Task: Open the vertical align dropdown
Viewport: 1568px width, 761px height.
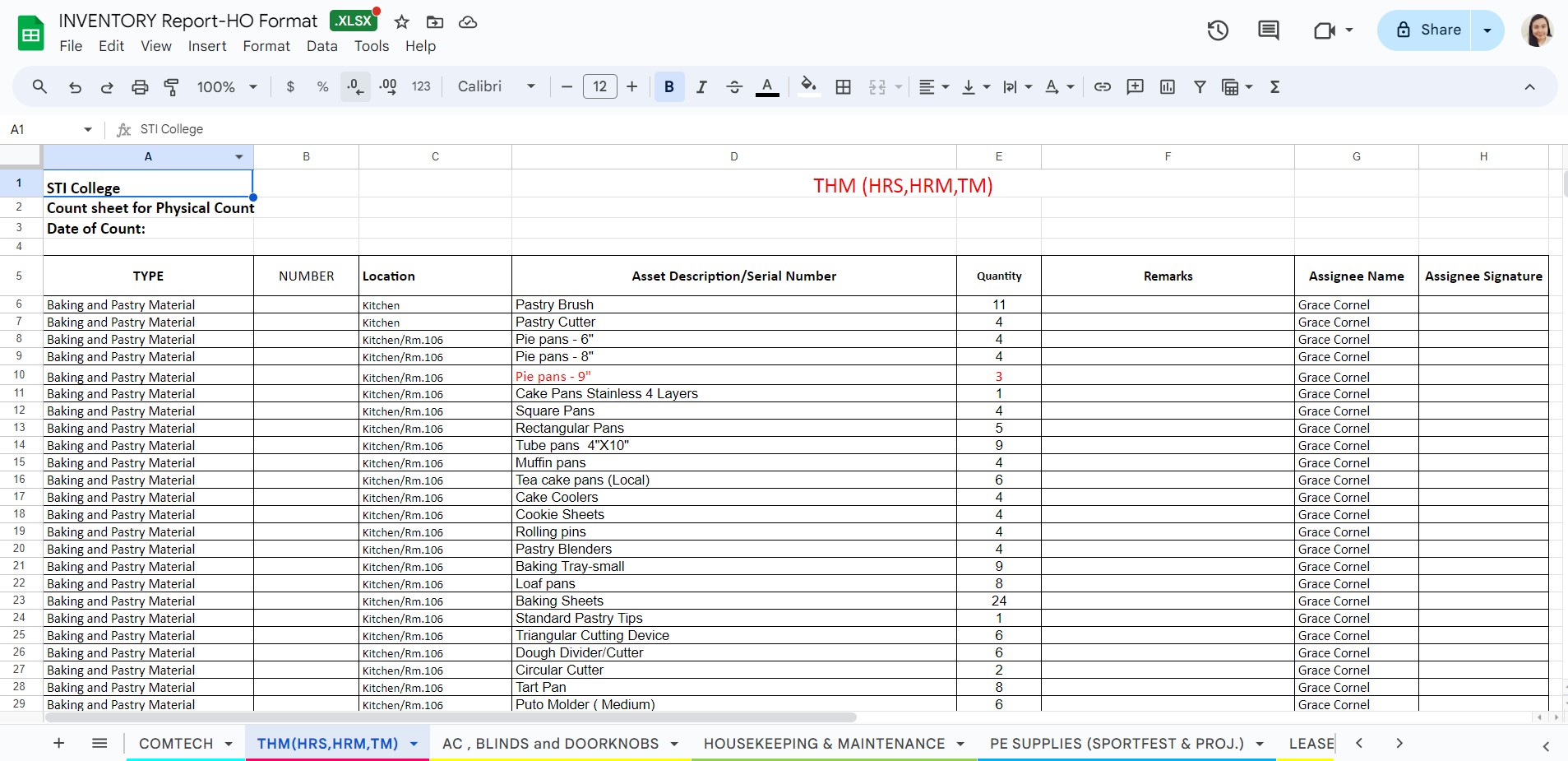Action: coord(976,86)
